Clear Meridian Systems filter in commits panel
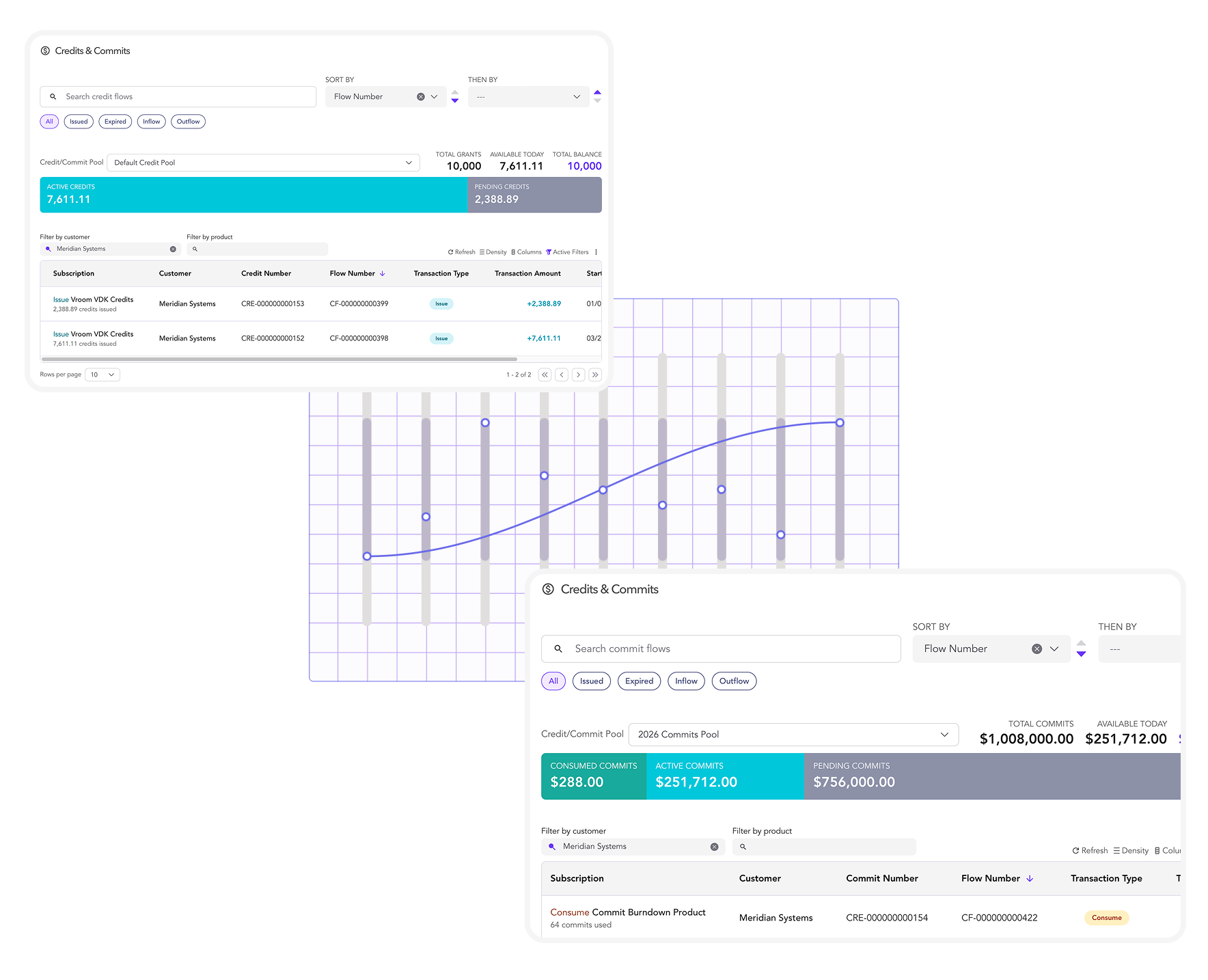 [714, 847]
